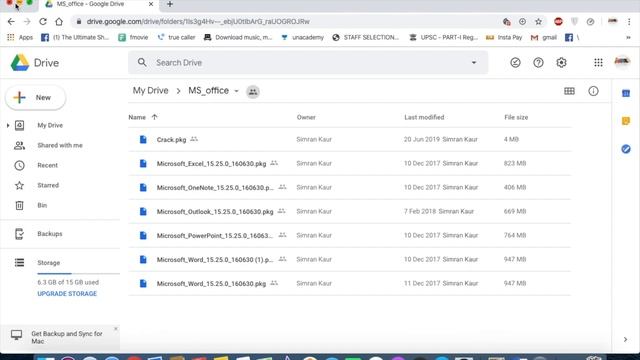The height and width of the screenshot is (360, 640).
Task: Select the Microsoft_Outlook_15.25.0_160630.pkg file
Action: click(x=349, y=211)
